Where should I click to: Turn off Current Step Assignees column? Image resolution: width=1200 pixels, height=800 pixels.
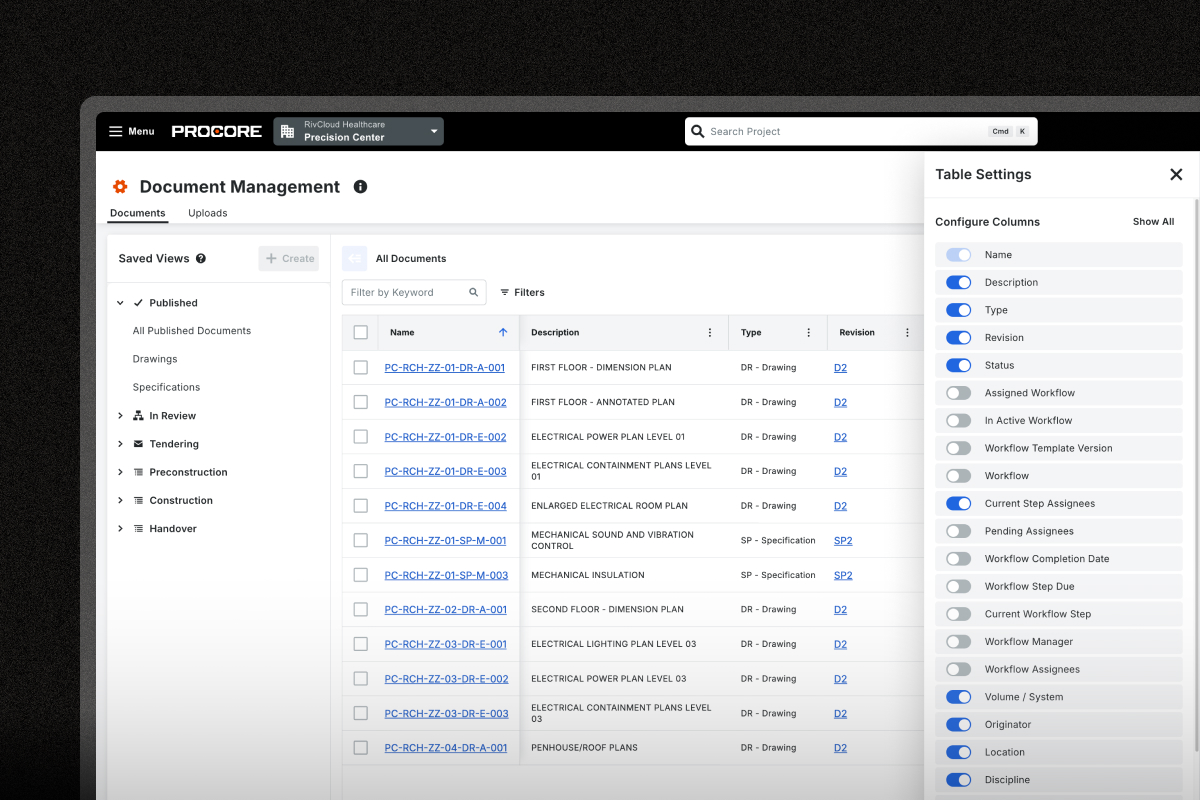(x=958, y=504)
